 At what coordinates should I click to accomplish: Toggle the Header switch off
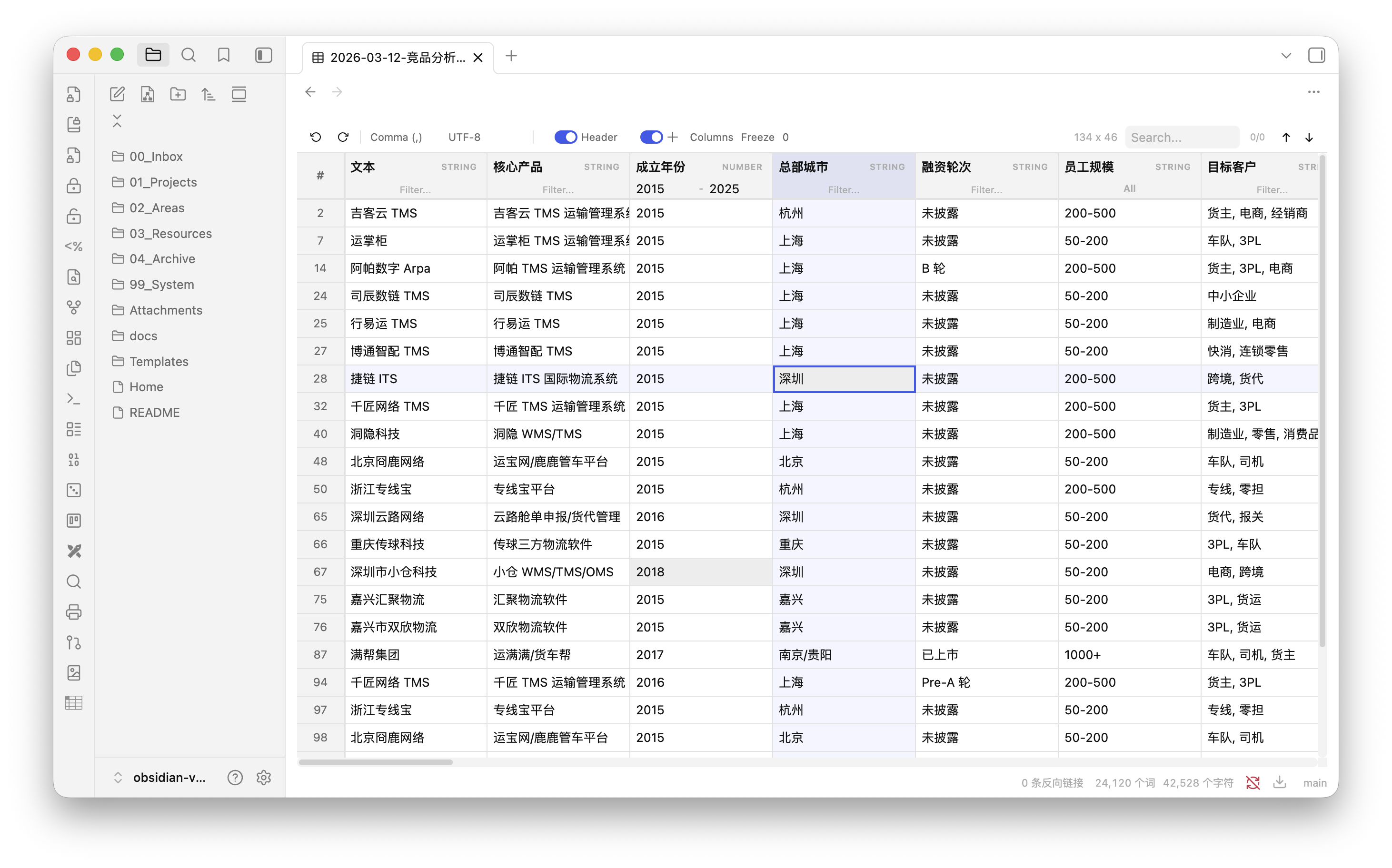pos(565,137)
